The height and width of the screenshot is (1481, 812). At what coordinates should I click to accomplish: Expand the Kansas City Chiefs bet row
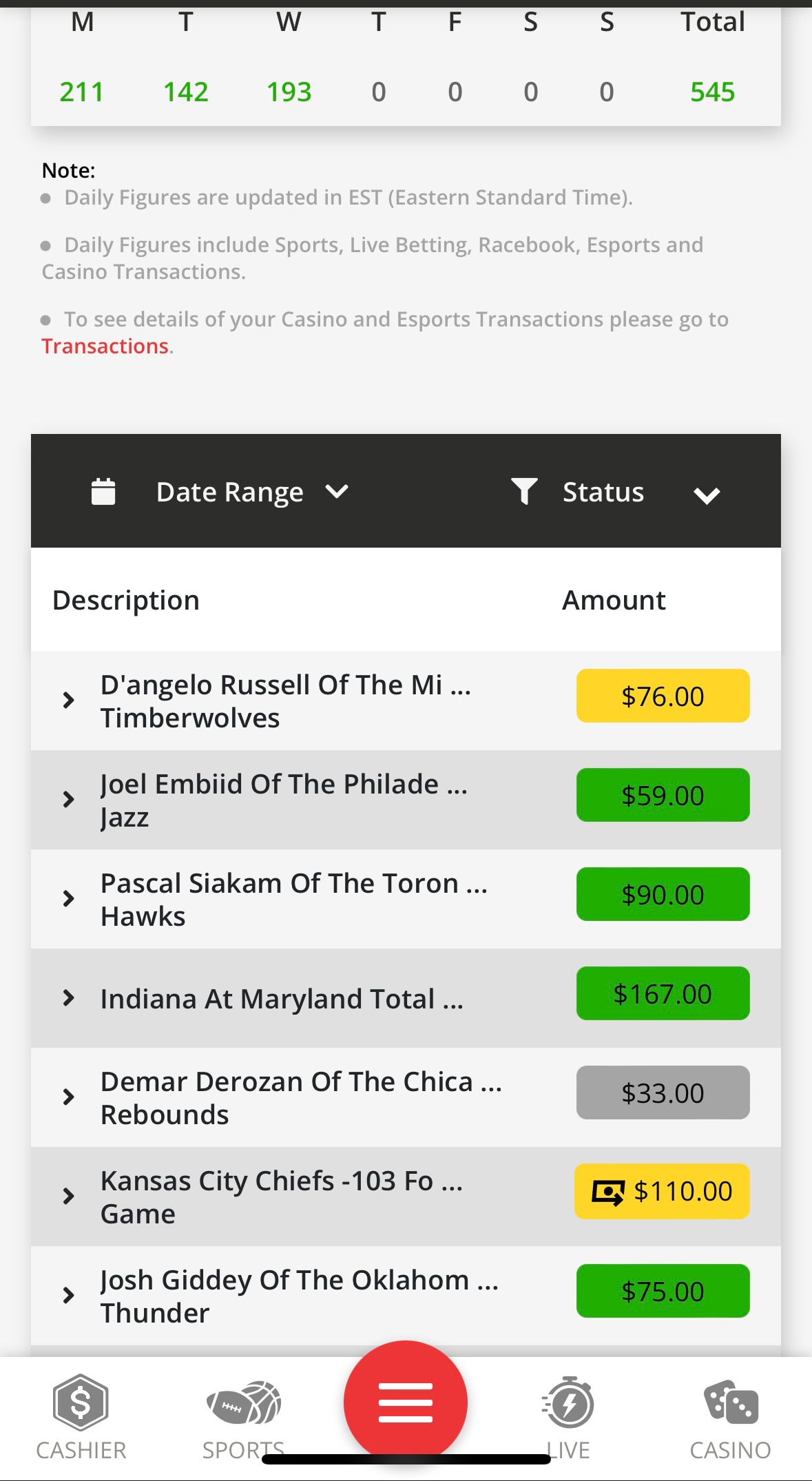(x=68, y=1197)
